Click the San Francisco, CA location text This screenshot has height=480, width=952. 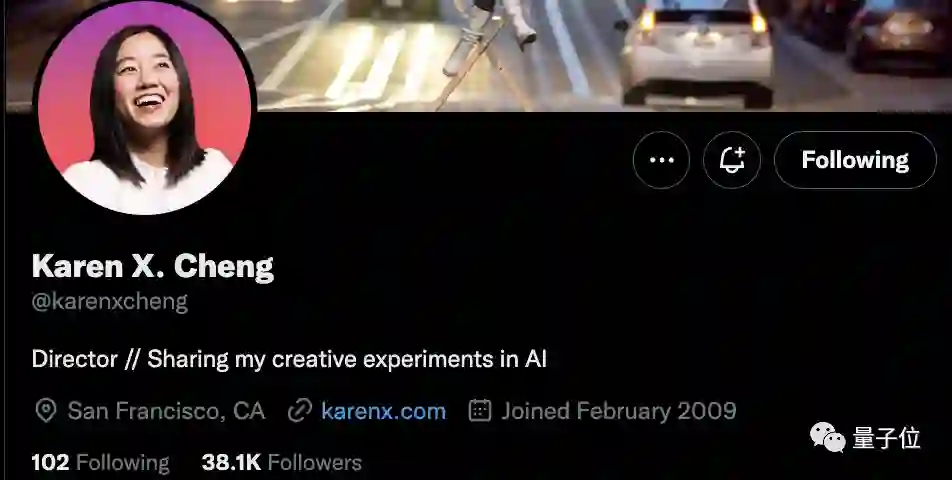pos(166,411)
